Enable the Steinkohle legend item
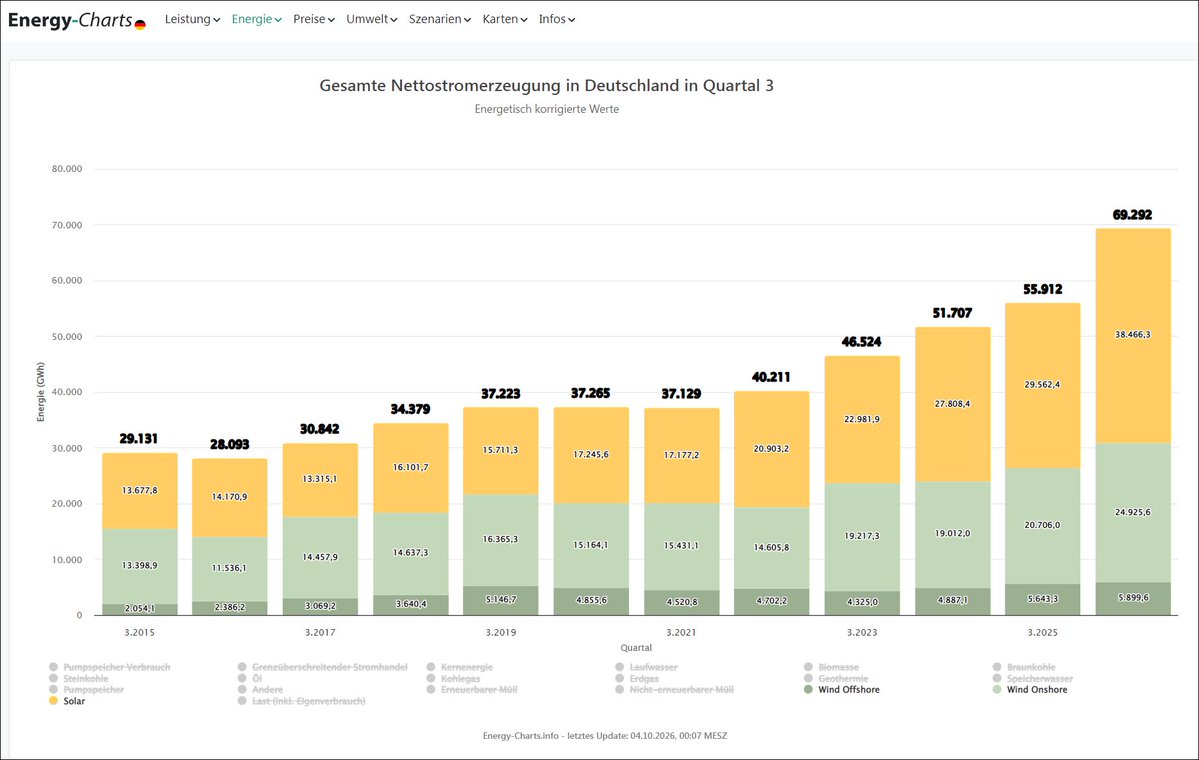Screen dimensions: 1199x760 (79, 679)
